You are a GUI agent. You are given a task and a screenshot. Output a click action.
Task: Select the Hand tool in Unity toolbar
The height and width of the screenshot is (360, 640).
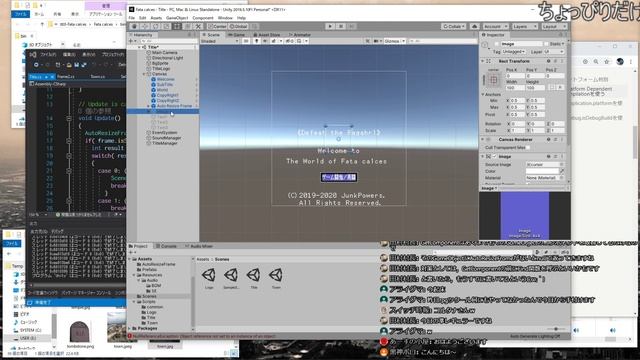(134, 27)
